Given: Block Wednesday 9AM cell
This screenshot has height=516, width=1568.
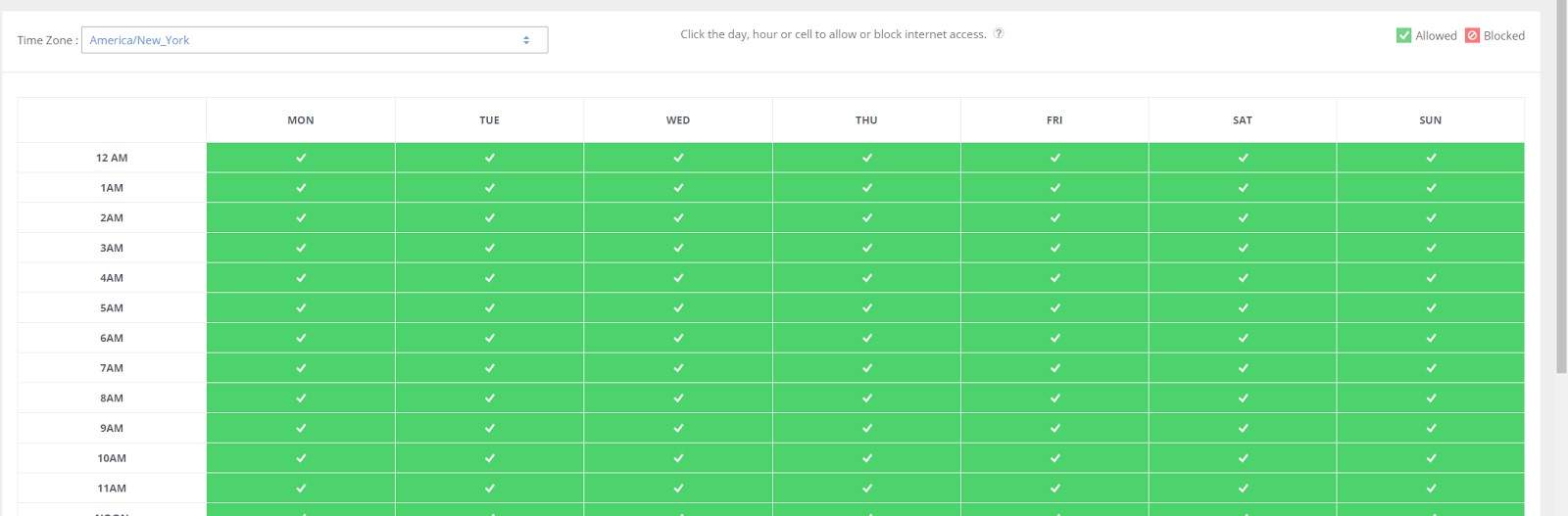Looking at the screenshot, I should [678, 428].
